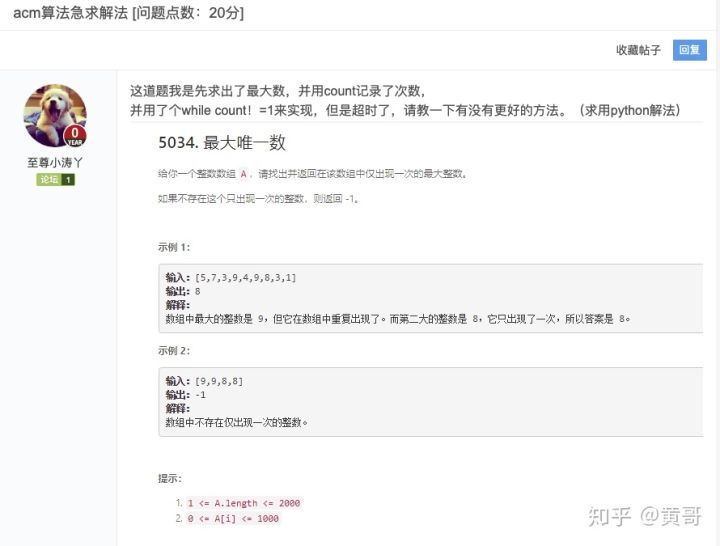Click the 提示 hints heading
Viewport: 720px width, 546px height.
click(x=169, y=478)
